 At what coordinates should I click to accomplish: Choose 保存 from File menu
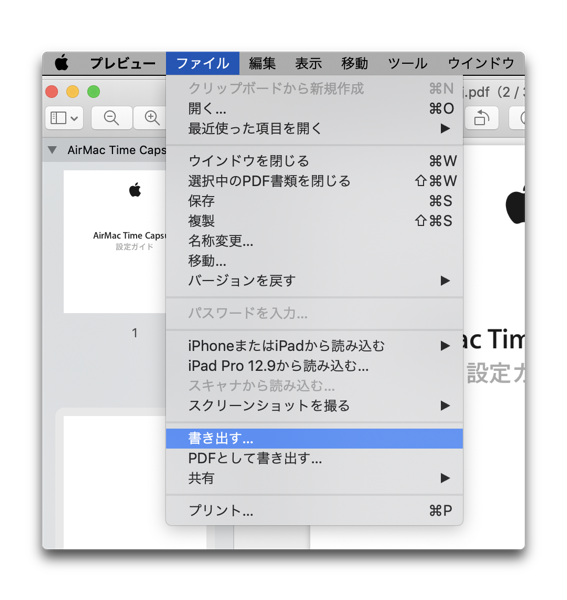(x=314, y=201)
